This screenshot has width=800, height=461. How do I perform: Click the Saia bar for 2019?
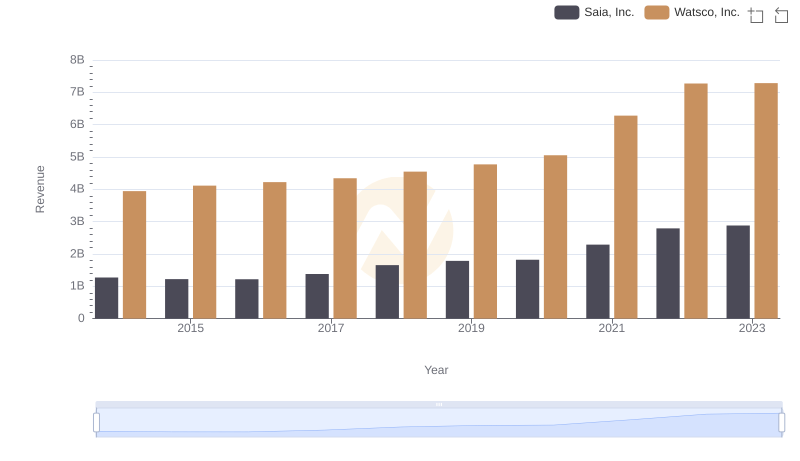click(457, 290)
